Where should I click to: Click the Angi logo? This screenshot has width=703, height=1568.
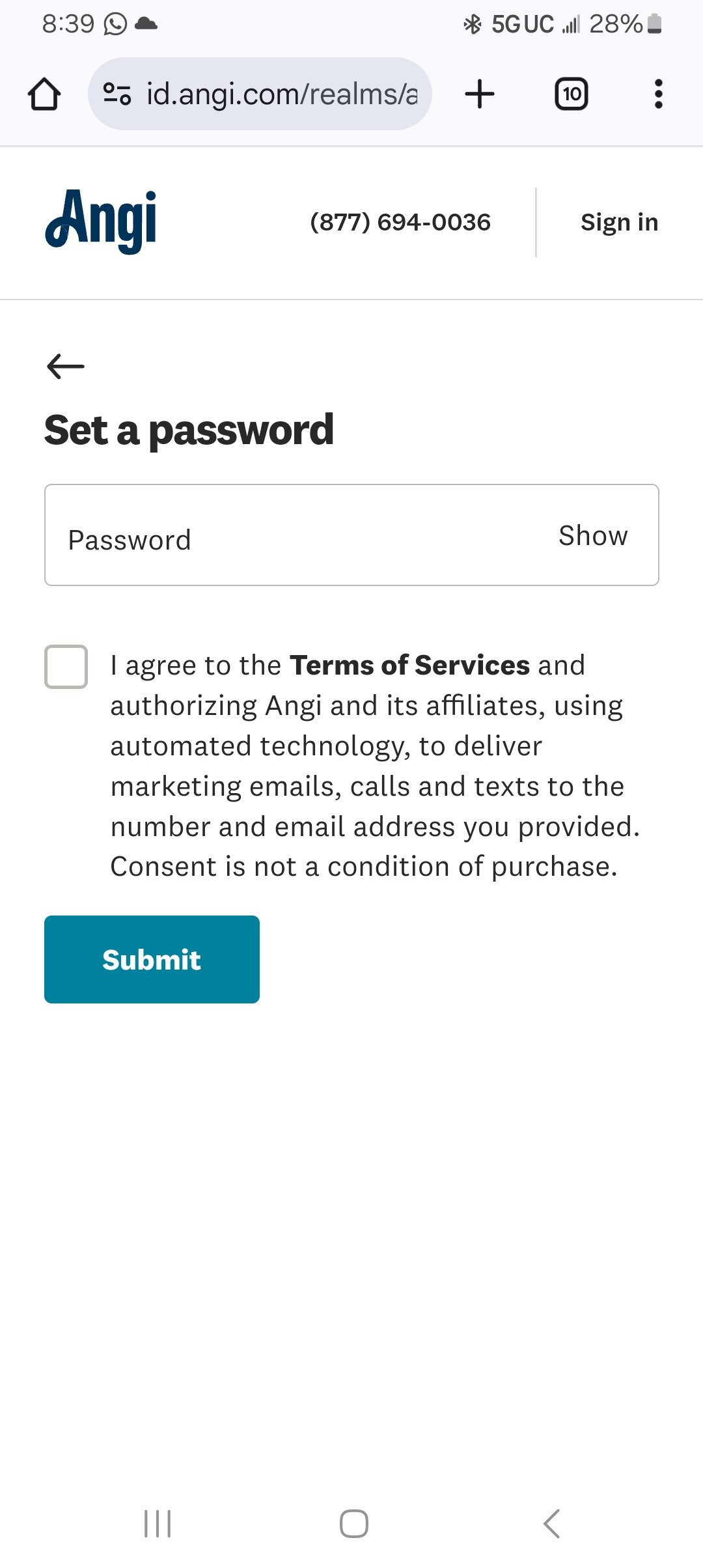(101, 221)
